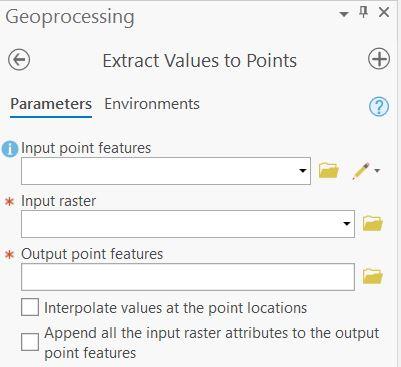Image resolution: width=401 pixels, height=367 pixels.
Task: Go back using the left arrow icon
Action: [19, 60]
